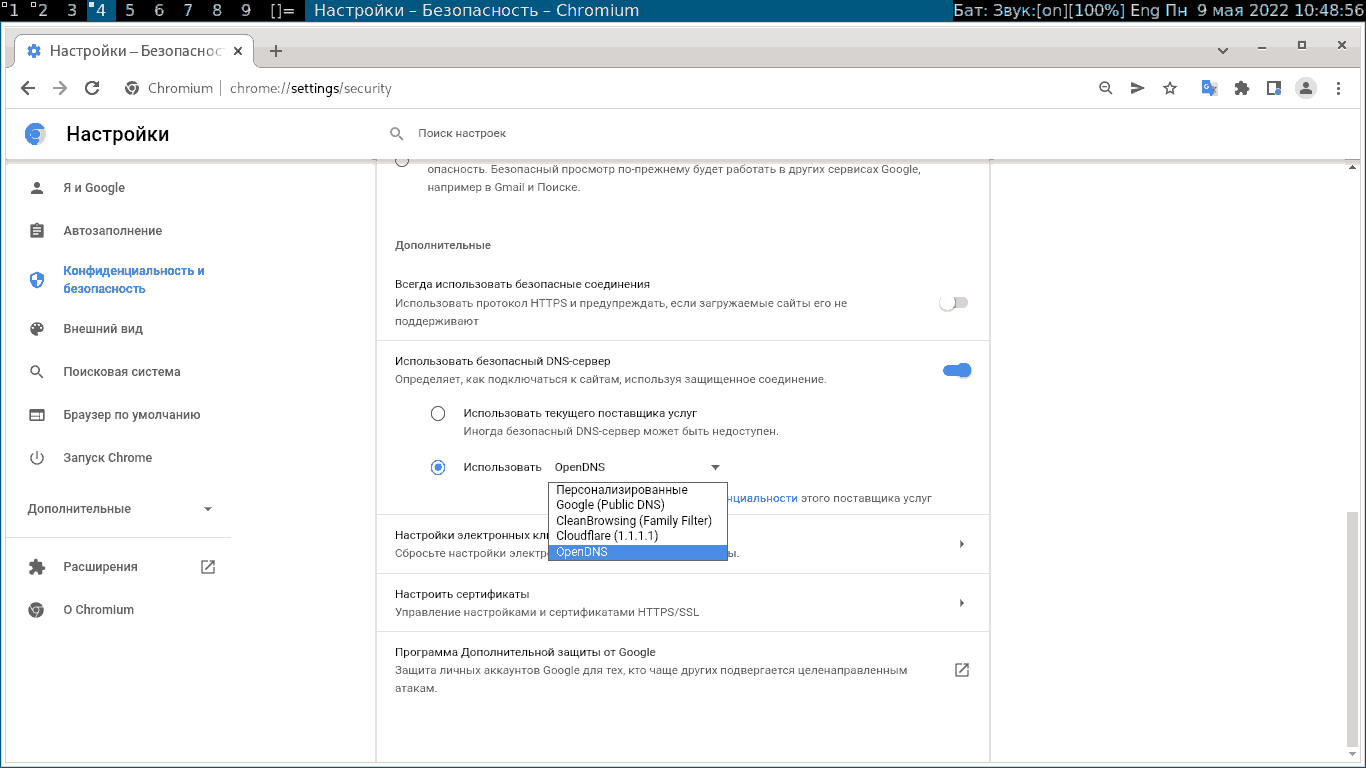Click the 'Eng' keyboard layout indicator
The height and width of the screenshot is (768, 1366).
1144,11
